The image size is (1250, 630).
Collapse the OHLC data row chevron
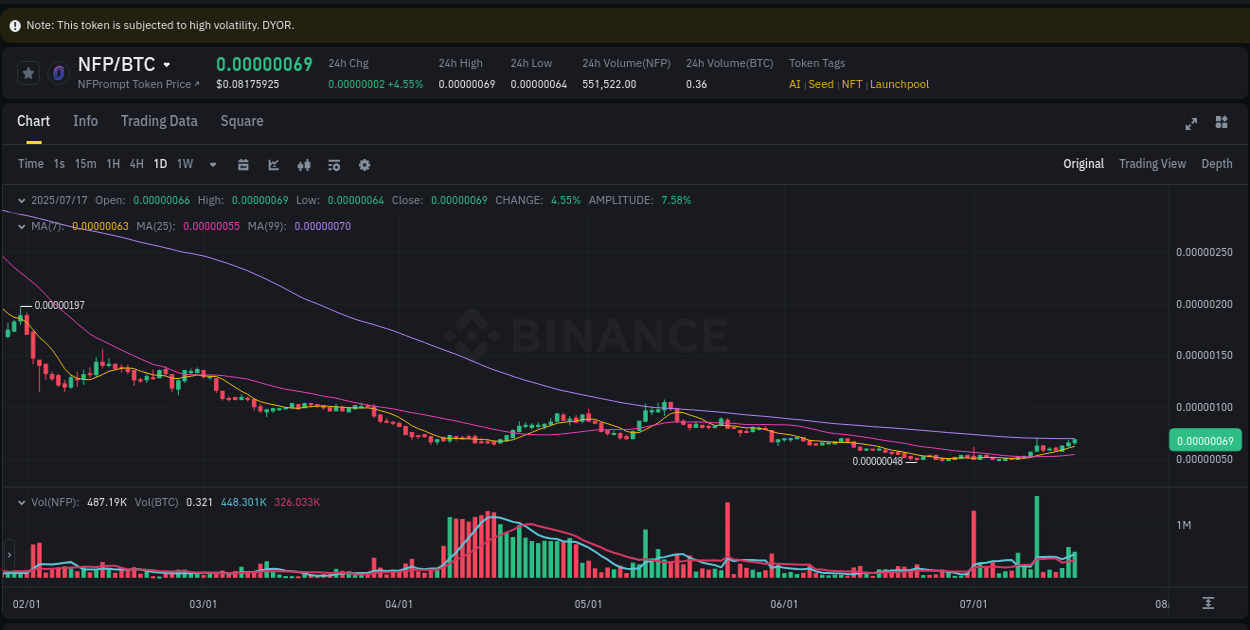20,199
